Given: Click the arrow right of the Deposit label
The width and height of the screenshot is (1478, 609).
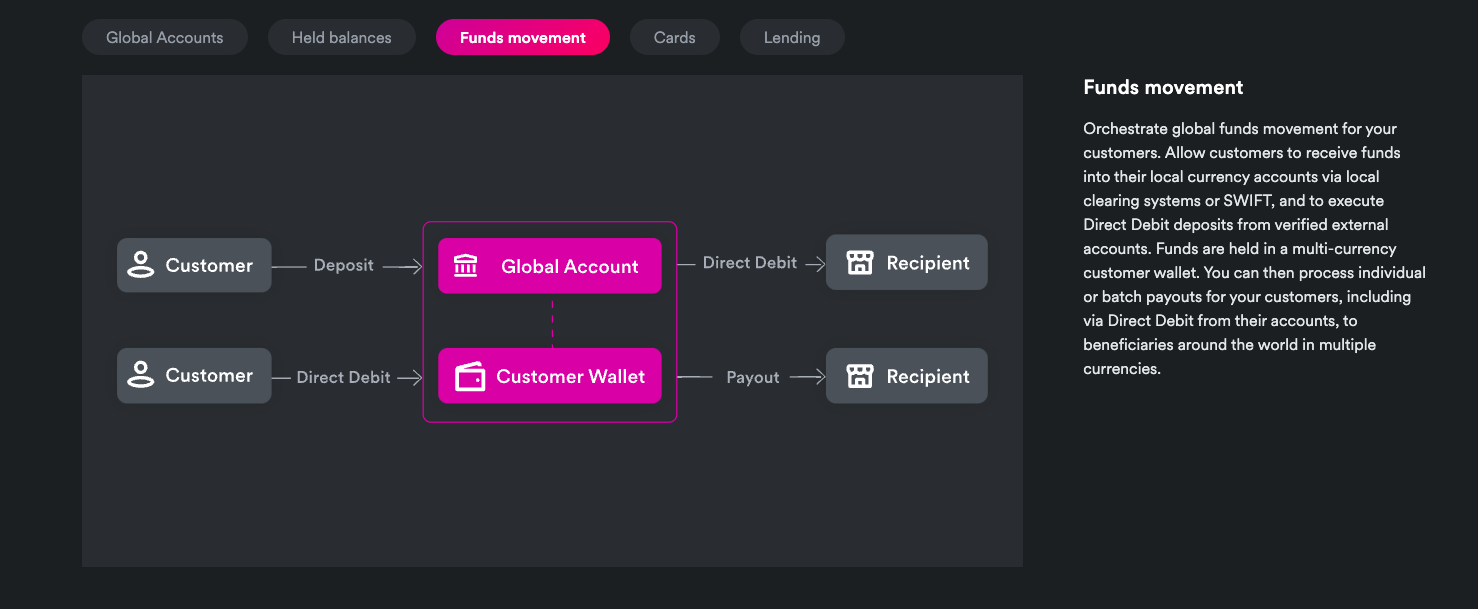Looking at the screenshot, I should 404,267.
